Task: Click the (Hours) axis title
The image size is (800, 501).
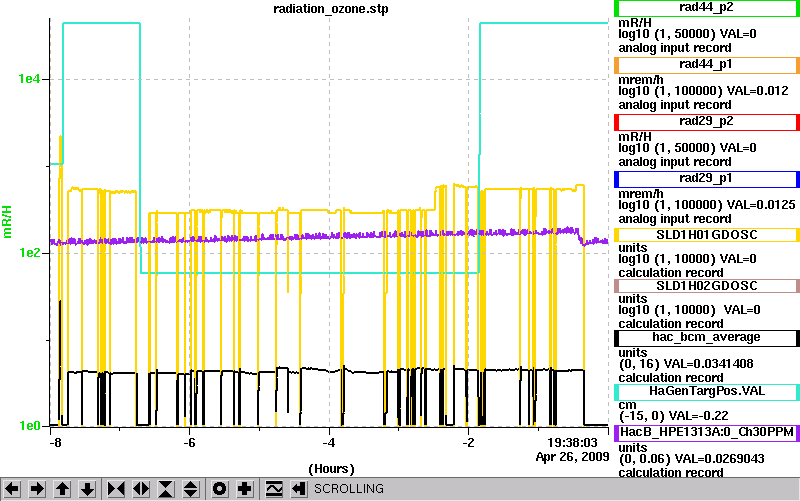Action: coord(331,469)
